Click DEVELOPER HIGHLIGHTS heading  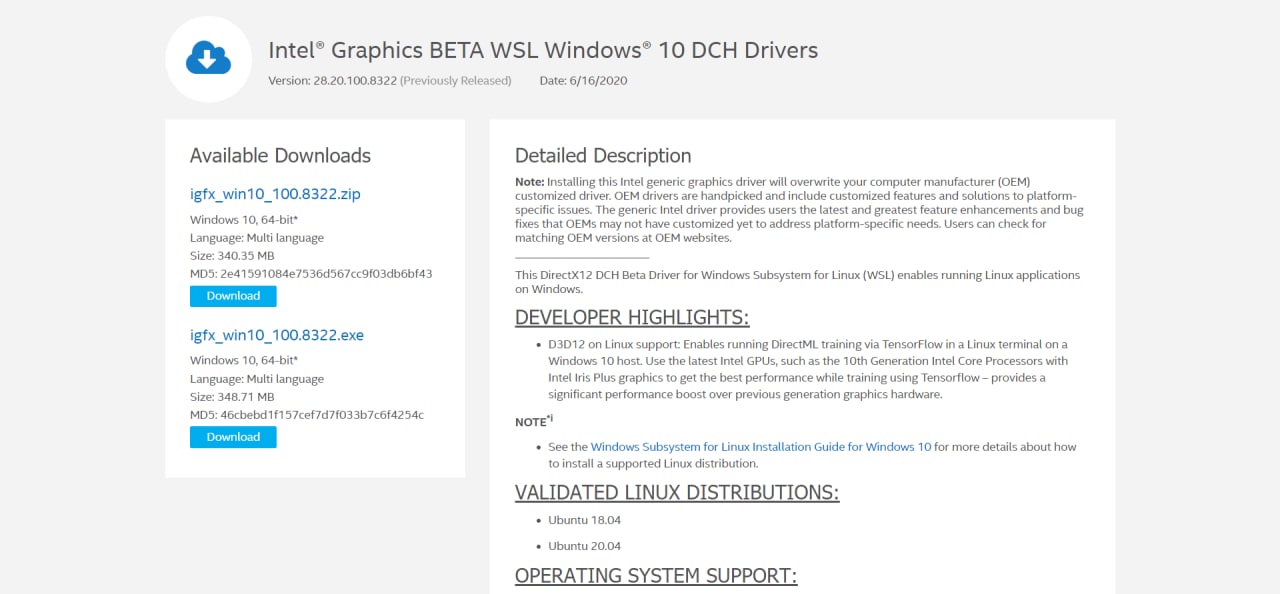click(x=632, y=318)
